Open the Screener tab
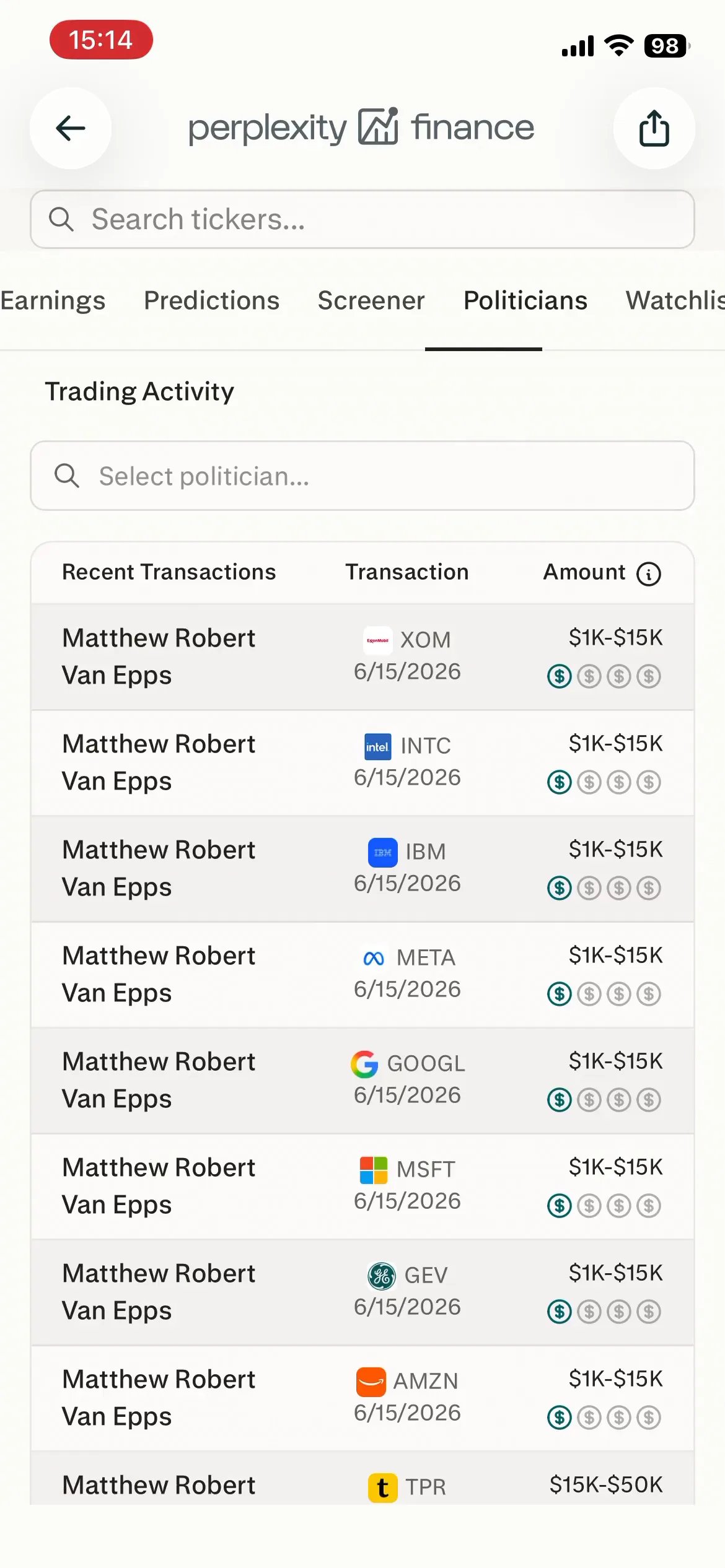 (371, 301)
